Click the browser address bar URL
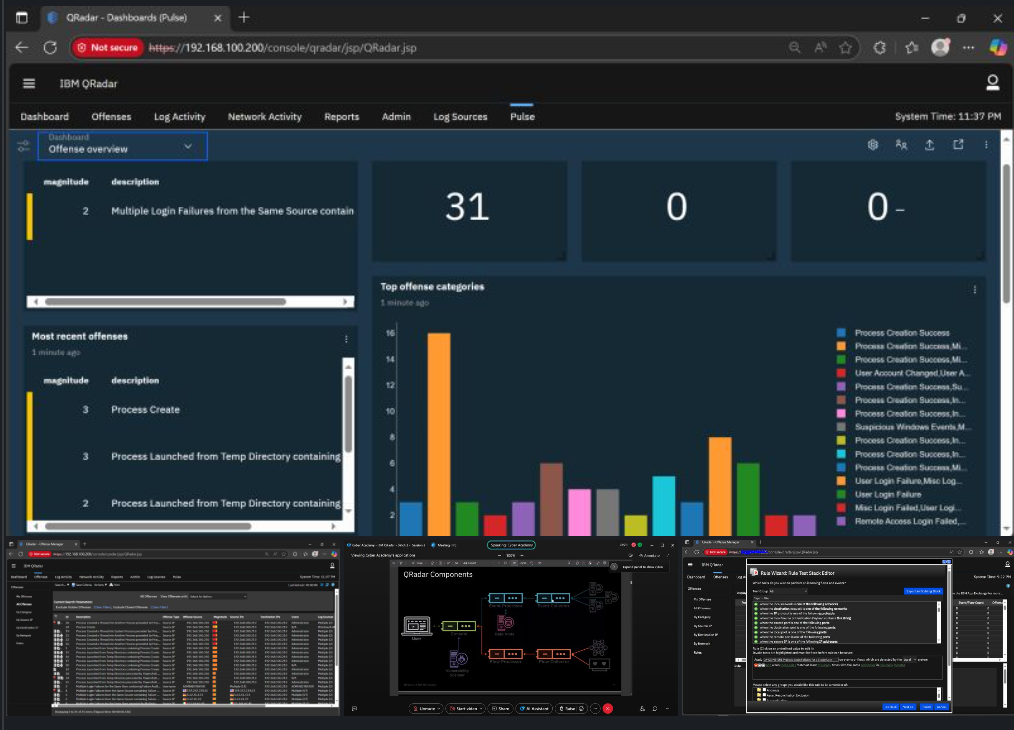Screen dimensions: 1014x730 [x=283, y=48]
